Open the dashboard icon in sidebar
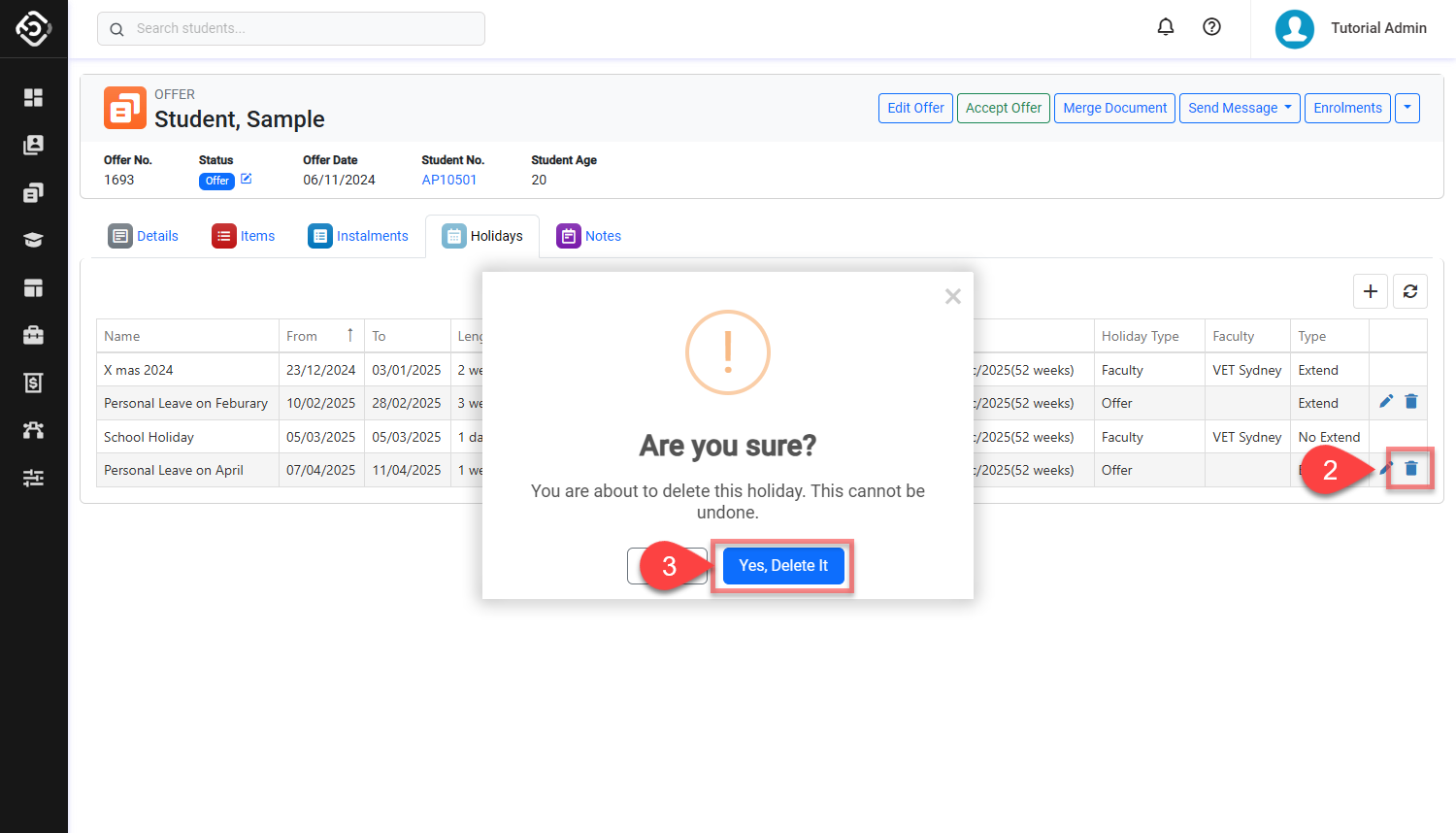 click(x=34, y=97)
